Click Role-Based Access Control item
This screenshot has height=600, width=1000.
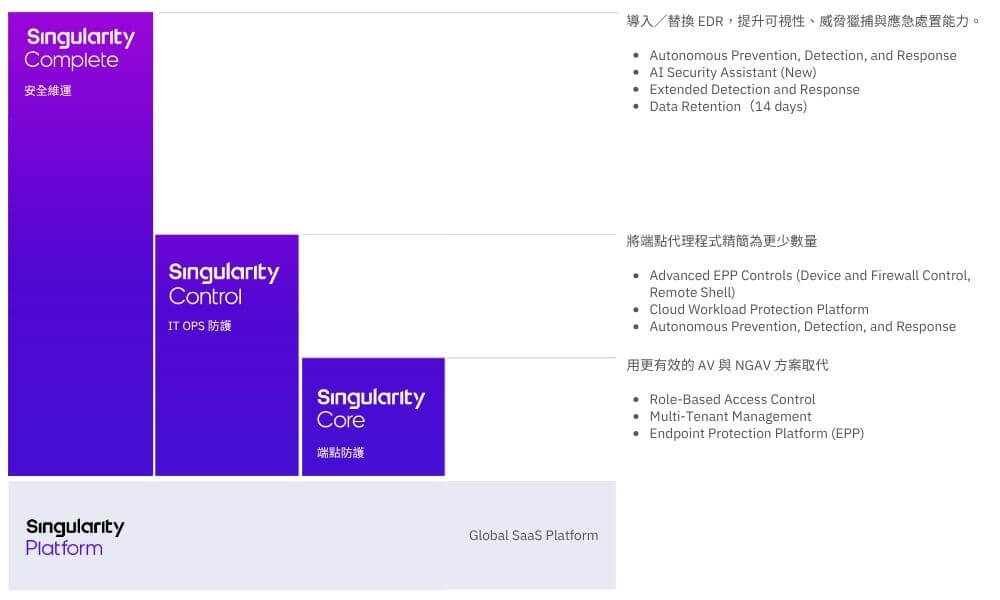point(732,400)
